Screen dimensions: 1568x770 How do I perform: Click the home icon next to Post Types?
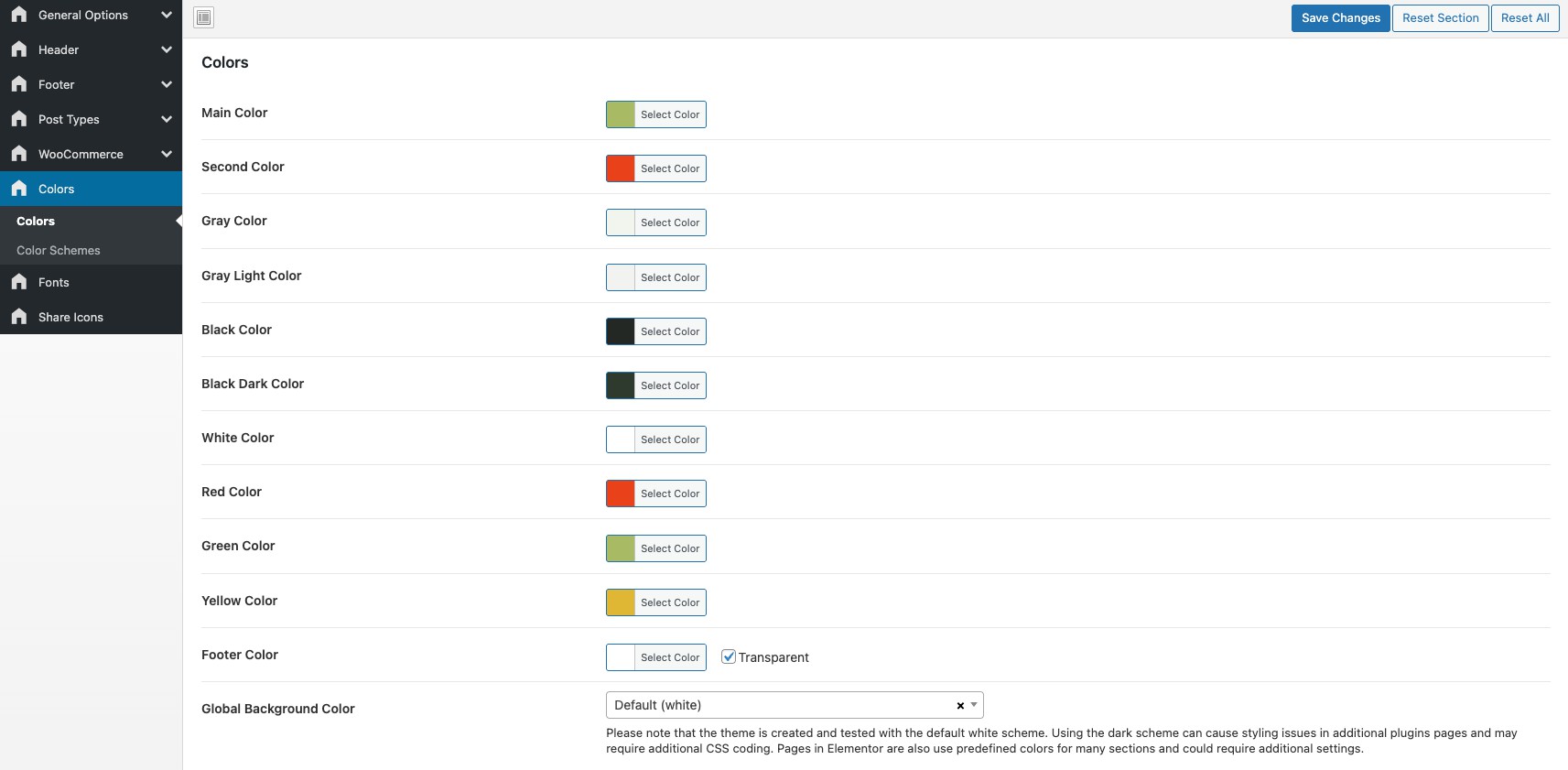[x=19, y=119]
